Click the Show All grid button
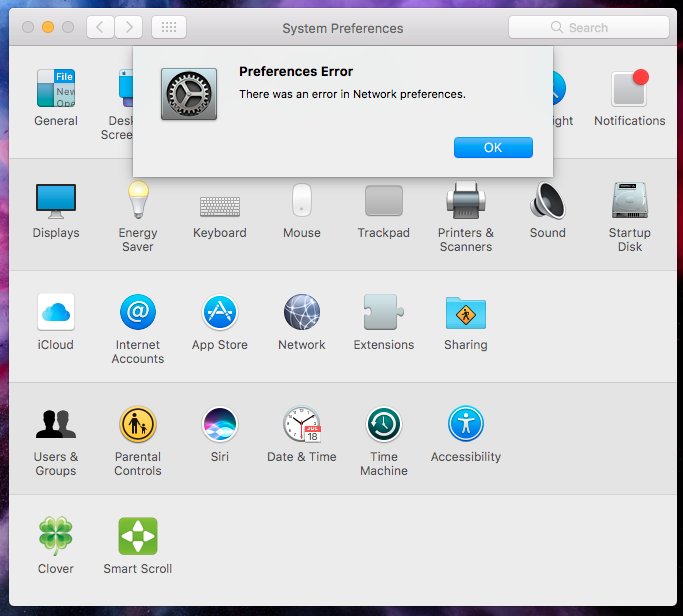This screenshot has height=616, width=683. 169,28
